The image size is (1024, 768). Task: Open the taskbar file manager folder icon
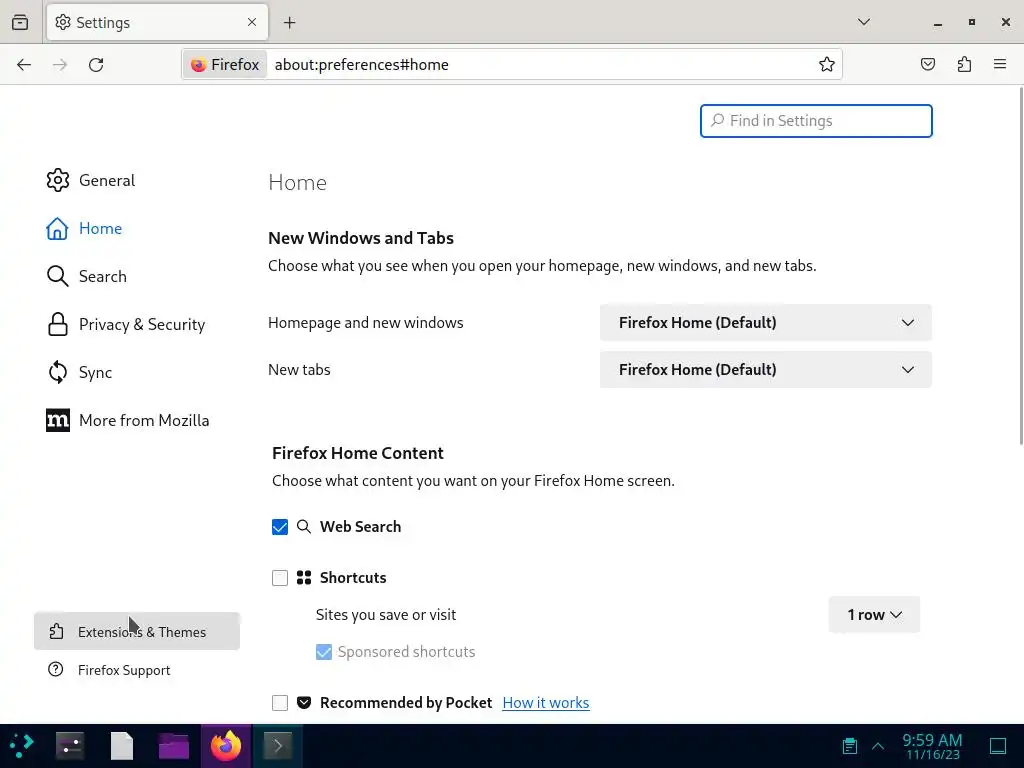(x=174, y=746)
